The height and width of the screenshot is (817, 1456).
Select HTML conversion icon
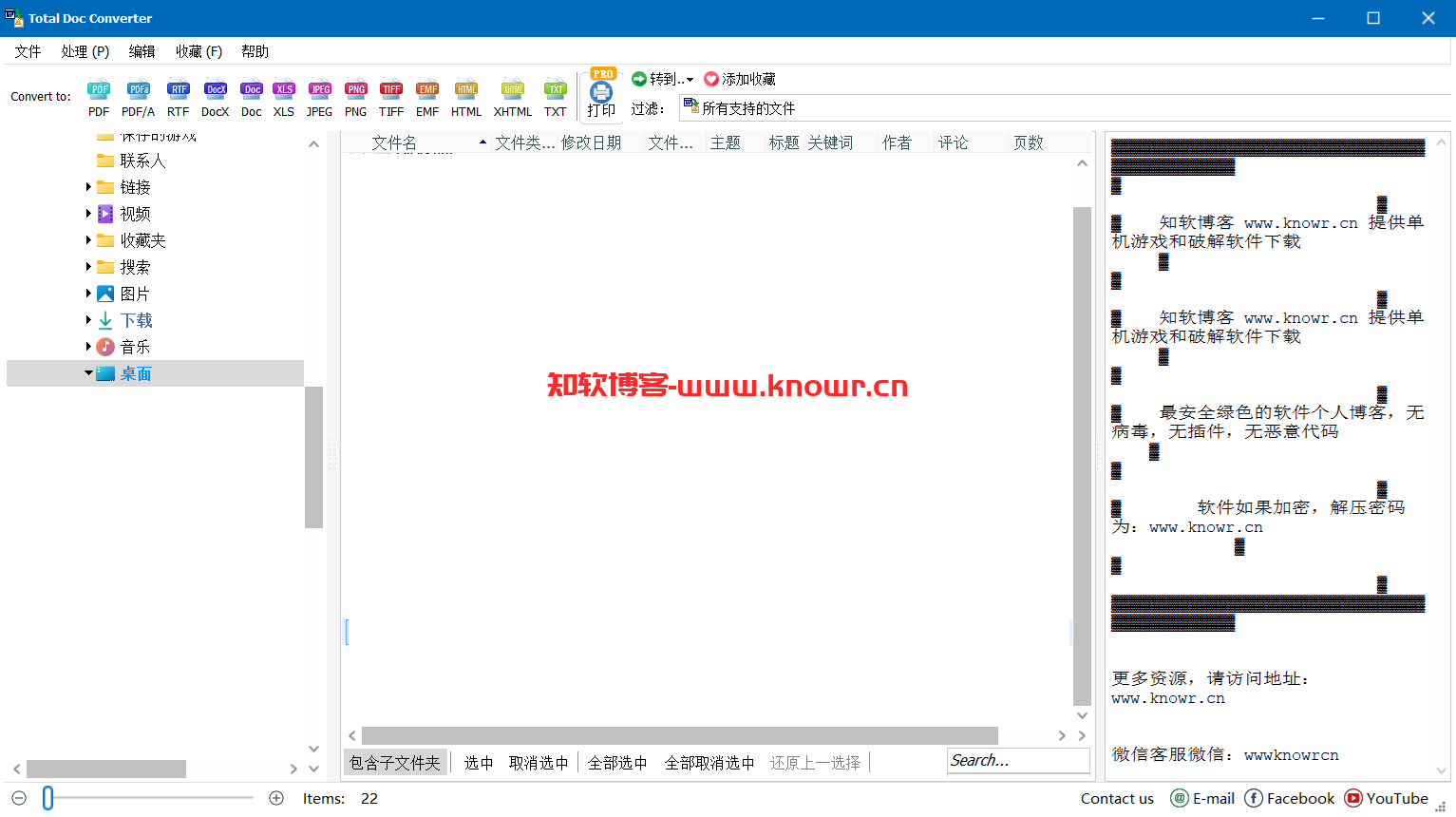(466, 98)
